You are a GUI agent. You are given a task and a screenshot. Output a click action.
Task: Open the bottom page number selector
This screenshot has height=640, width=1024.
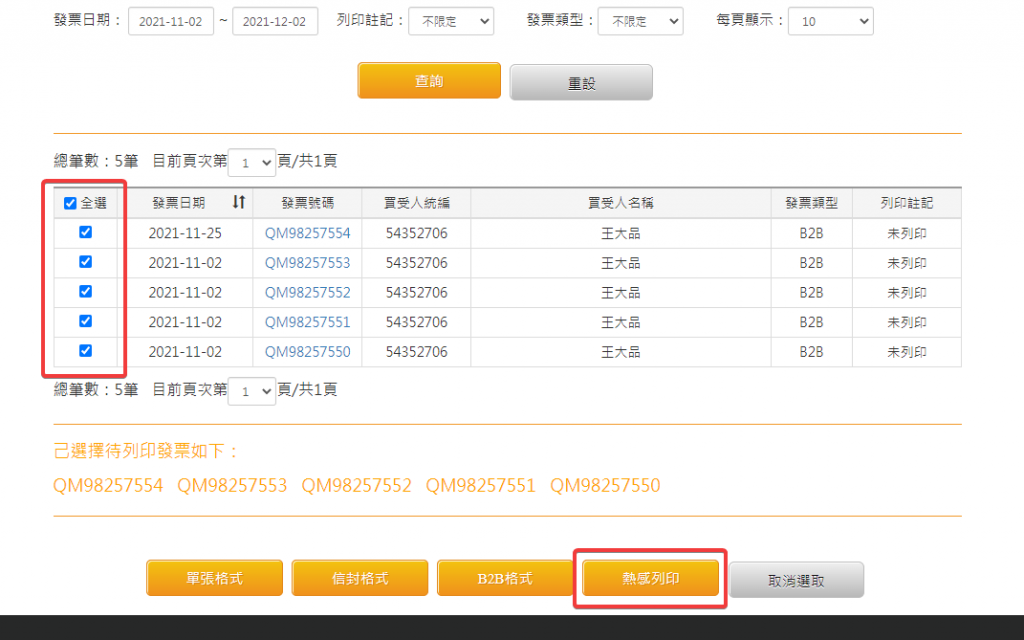coord(252,392)
